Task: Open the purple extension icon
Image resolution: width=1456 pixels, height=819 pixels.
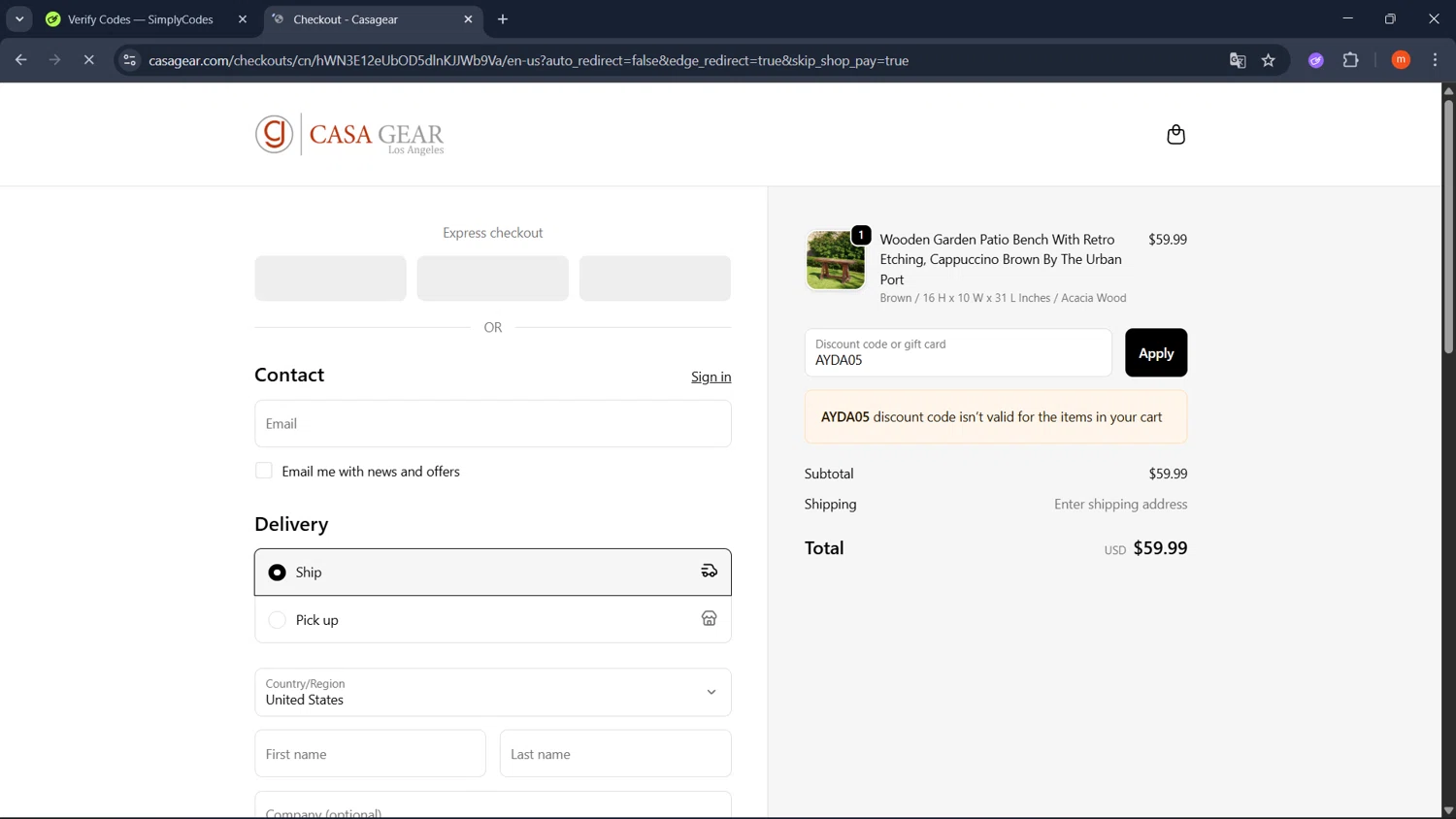Action: point(1316,60)
